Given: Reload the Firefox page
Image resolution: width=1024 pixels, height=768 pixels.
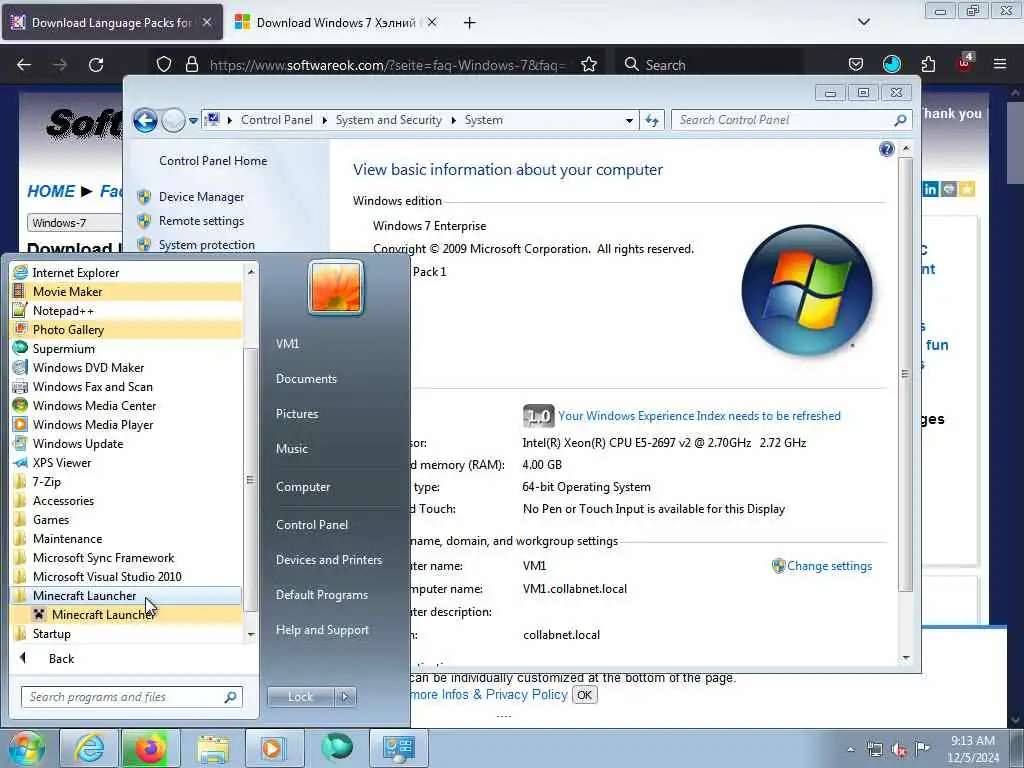Looking at the screenshot, I should [x=96, y=65].
